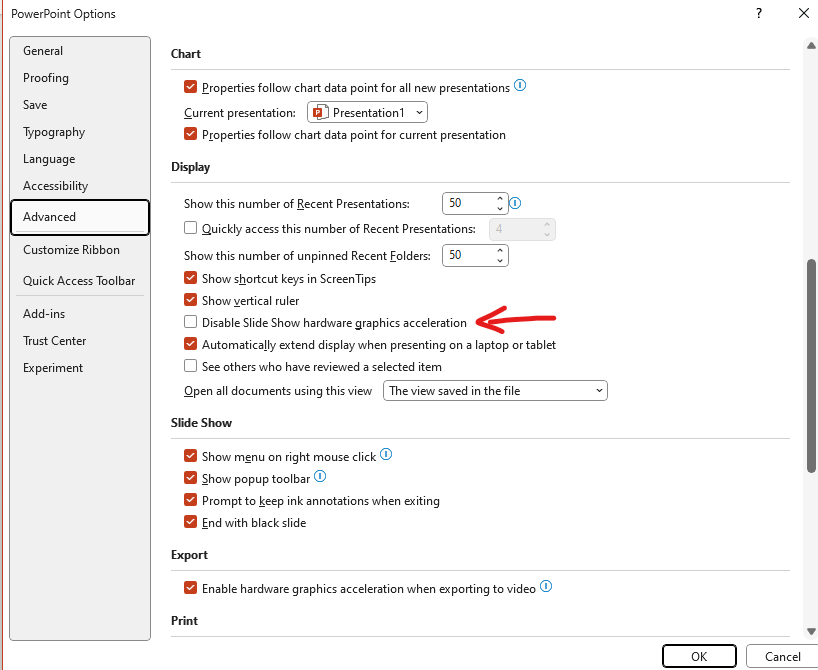
Task: Click the info icon next to chart properties option
Action: 519,87
